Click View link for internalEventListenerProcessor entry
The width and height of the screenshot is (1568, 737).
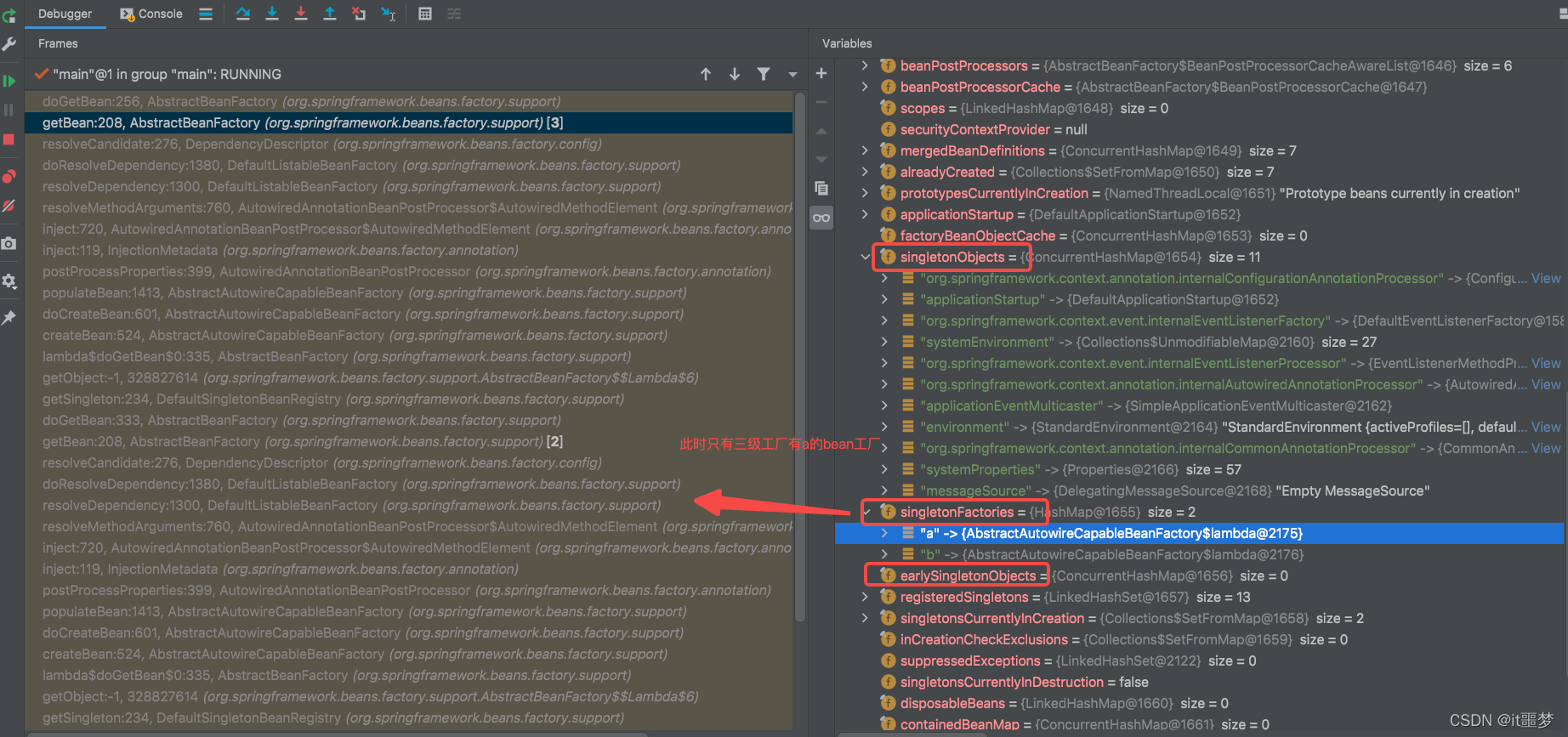1546,363
